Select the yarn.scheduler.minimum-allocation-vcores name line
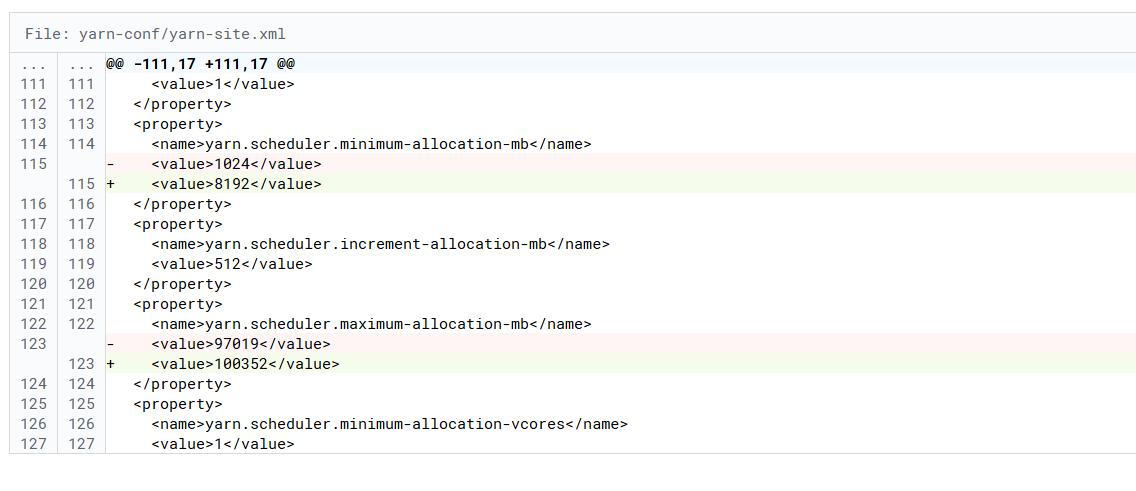Image resolution: width=1136 pixels, height=491 pixels. 389,424
